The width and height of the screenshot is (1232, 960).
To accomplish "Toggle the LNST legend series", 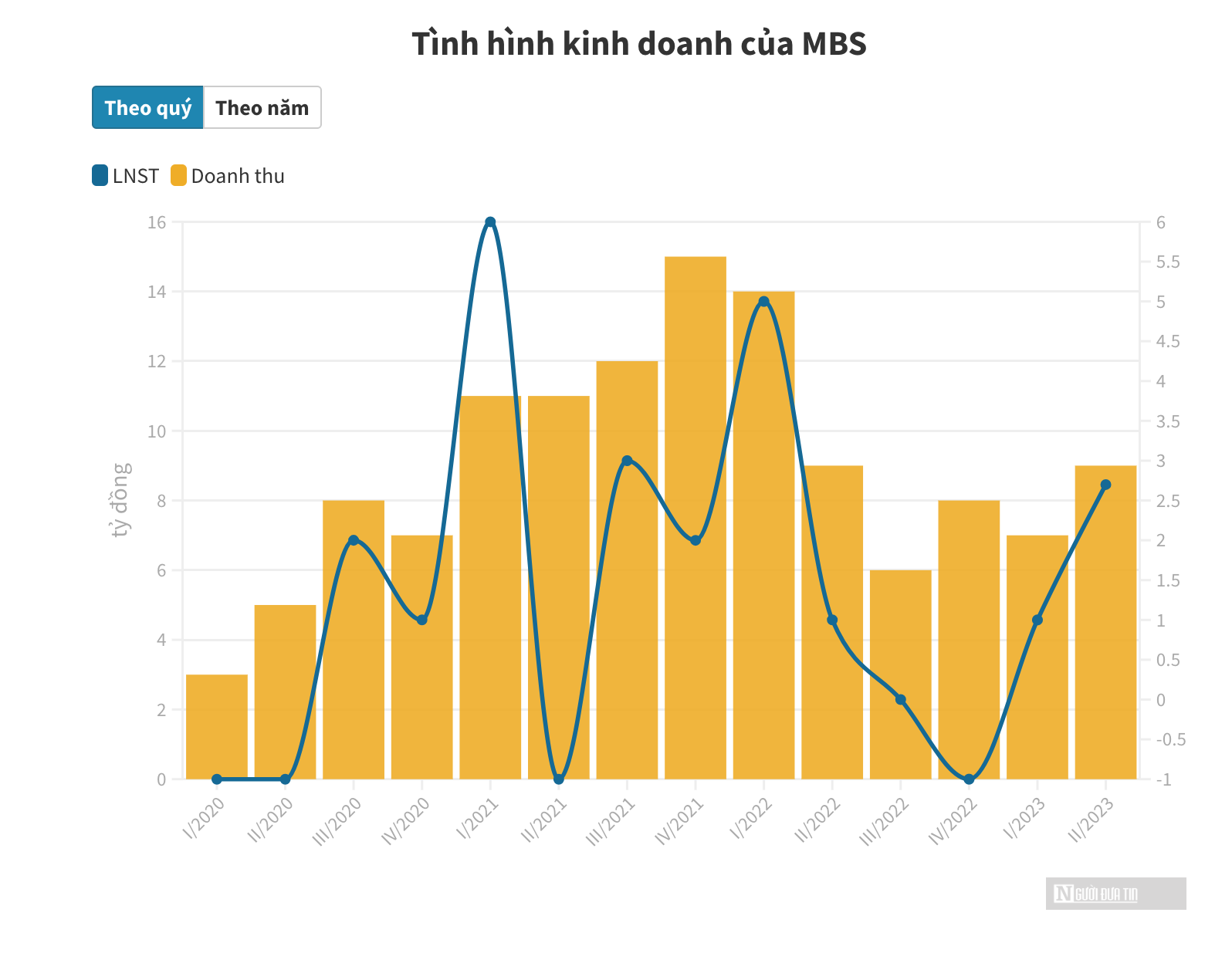I will 125,176.
